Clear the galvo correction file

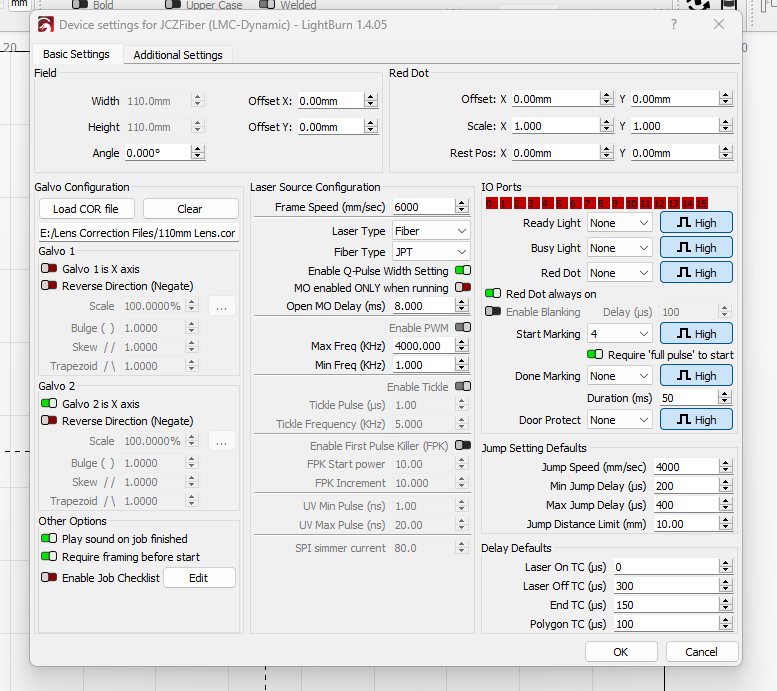190,209
